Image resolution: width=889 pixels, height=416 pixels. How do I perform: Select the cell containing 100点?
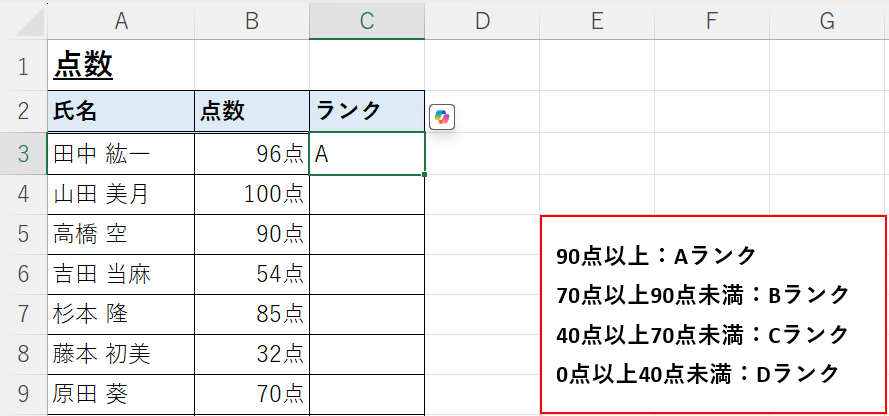click(x=252, y=195)
